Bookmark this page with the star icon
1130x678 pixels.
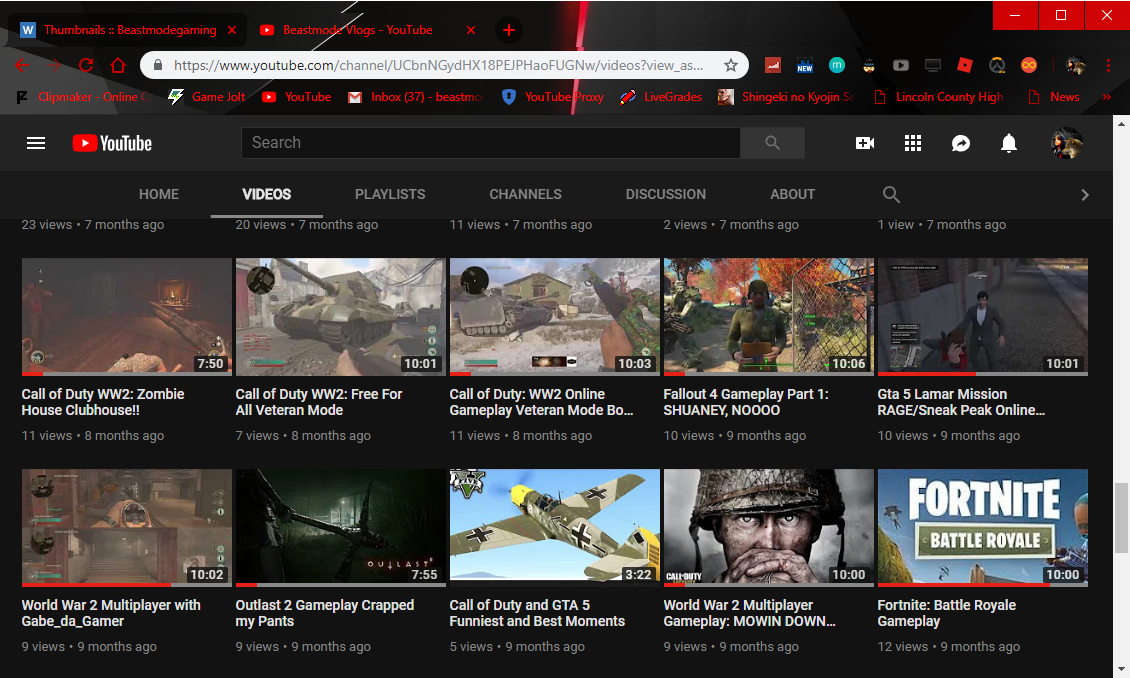(731, 66)
